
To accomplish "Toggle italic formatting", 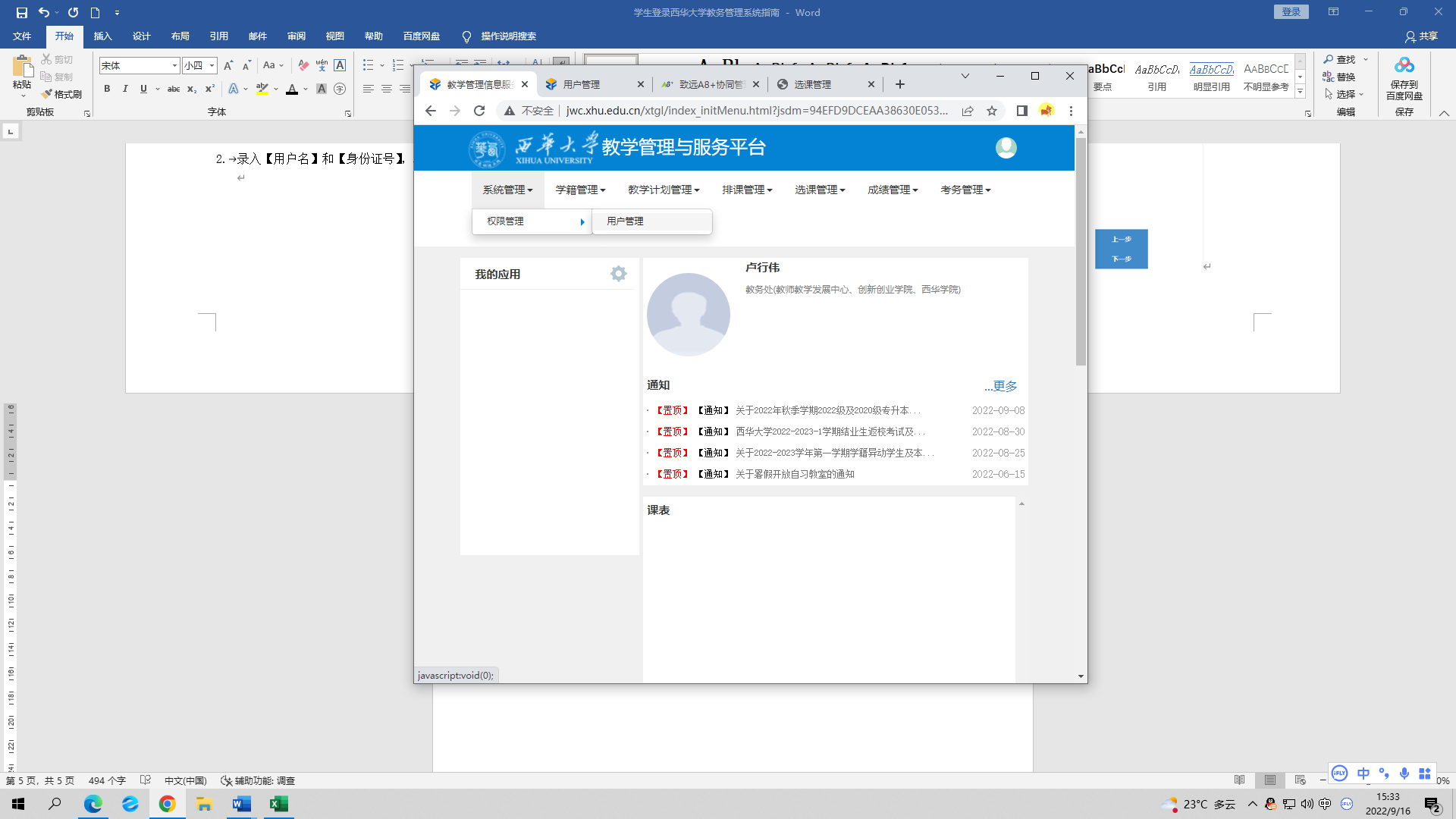I will click(x=125, y=89).
